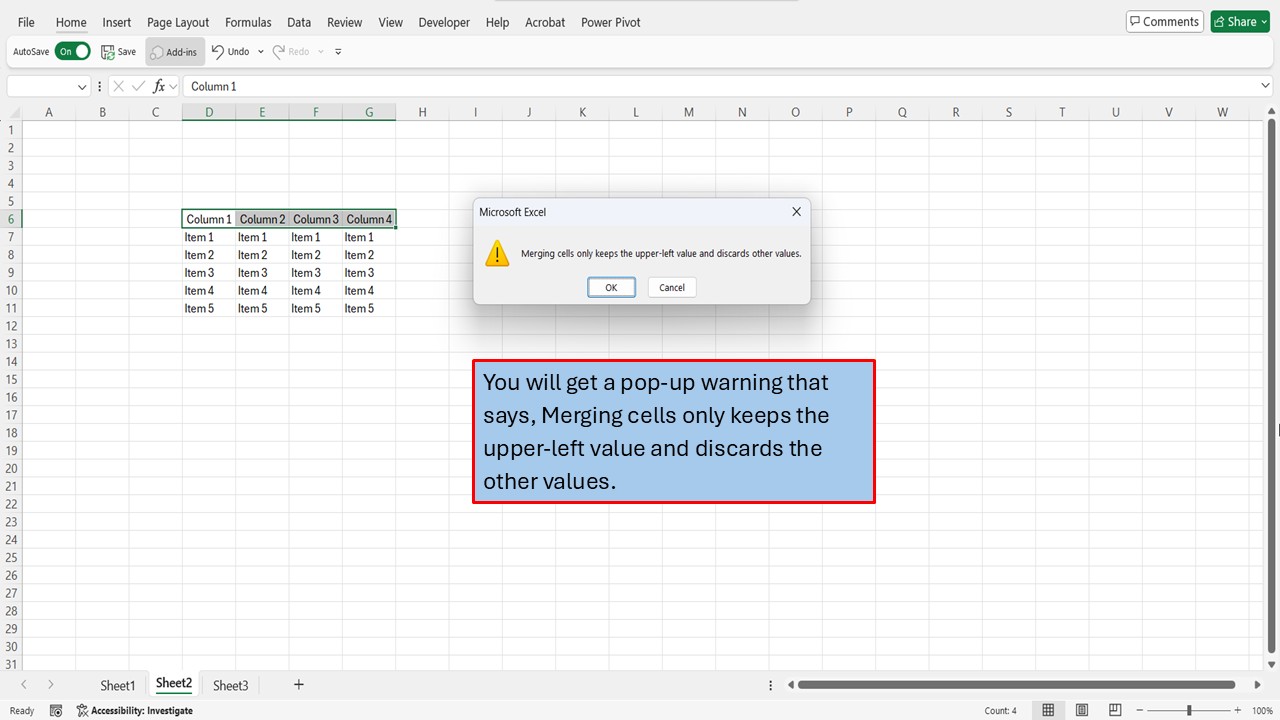This screenshot has height=720, width=1280.
Task: Expand the Undo history dropdown arrow
Action: [x=261, y=52]
